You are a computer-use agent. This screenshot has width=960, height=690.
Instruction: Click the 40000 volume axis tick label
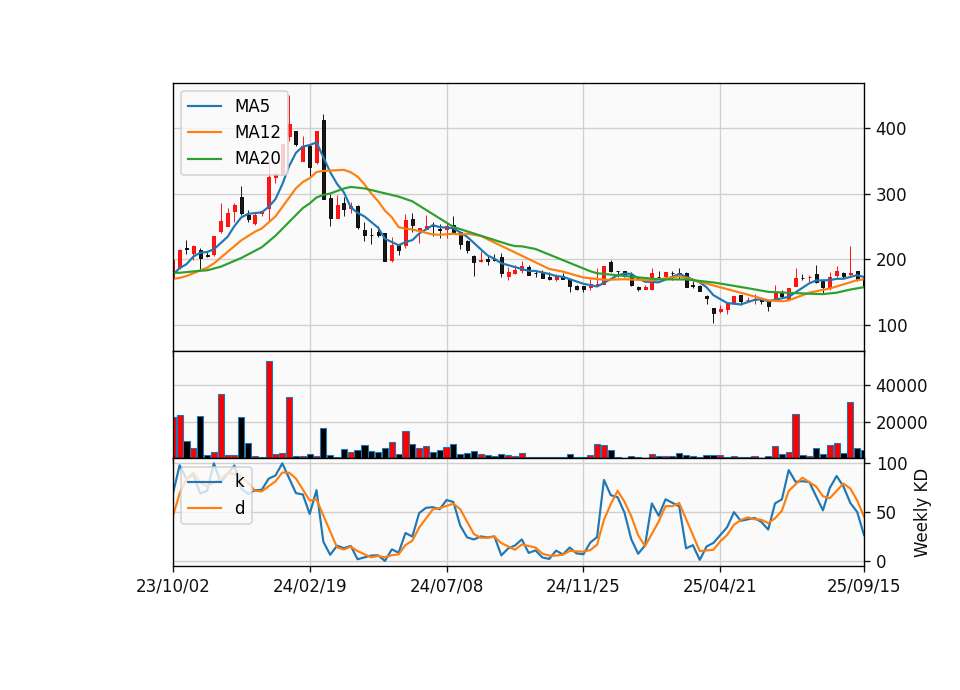pyautogui.click(x=901, y=386)
